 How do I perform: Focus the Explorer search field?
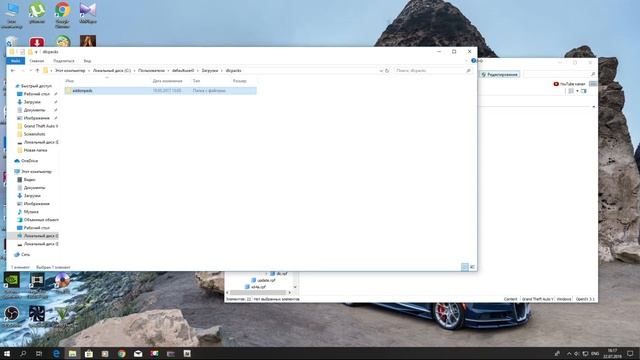[x=433, y=71]
